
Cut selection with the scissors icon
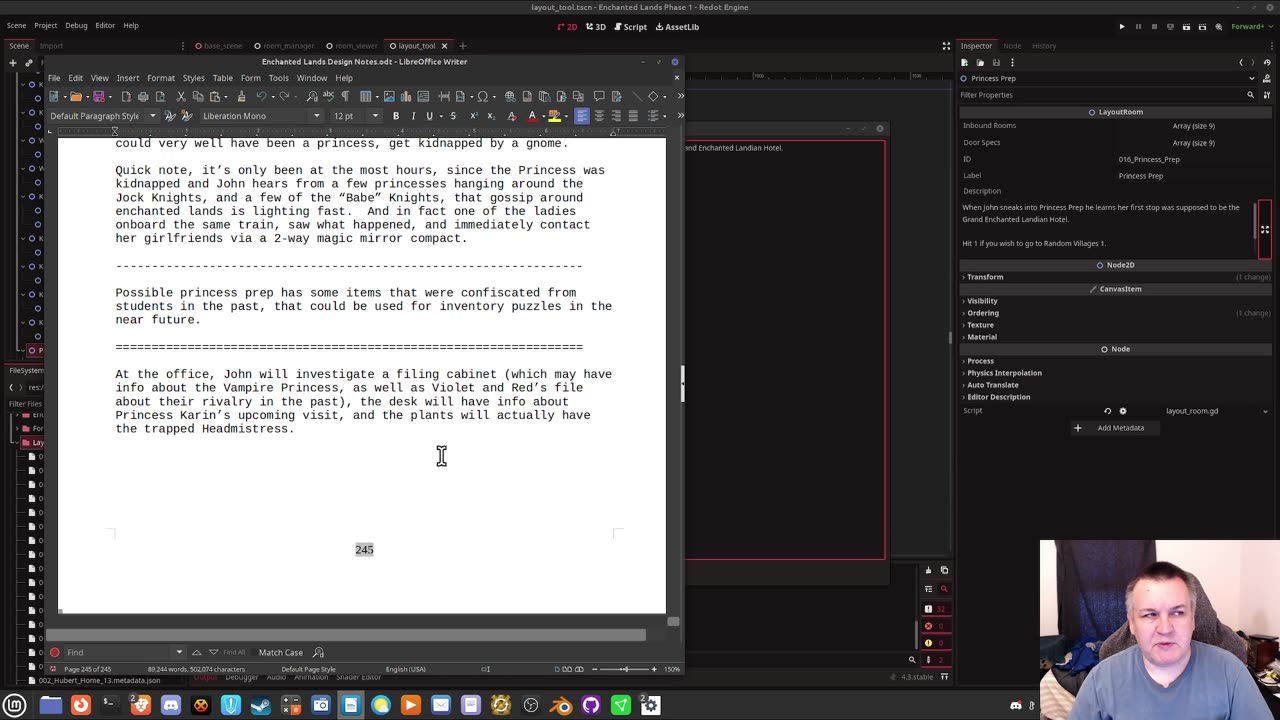point(181,96)
